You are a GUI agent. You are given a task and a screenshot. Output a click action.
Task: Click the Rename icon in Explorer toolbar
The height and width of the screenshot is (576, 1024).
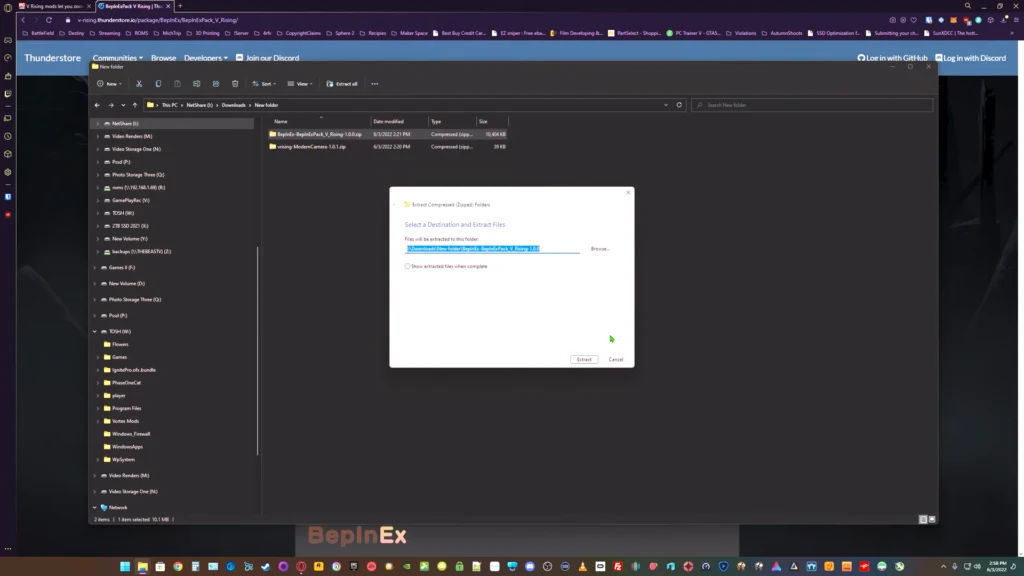pos(197,84)
